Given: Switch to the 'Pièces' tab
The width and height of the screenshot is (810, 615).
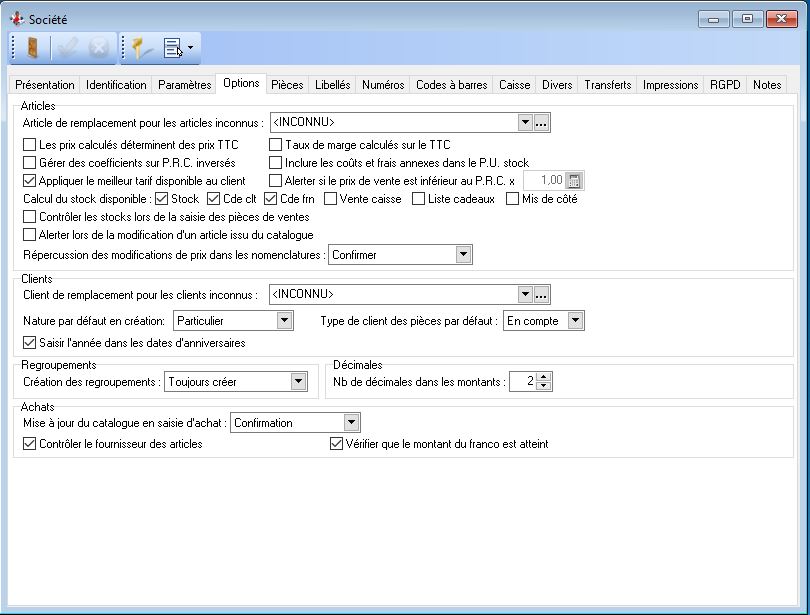Looking at the screenshot, I should [287, 85].
